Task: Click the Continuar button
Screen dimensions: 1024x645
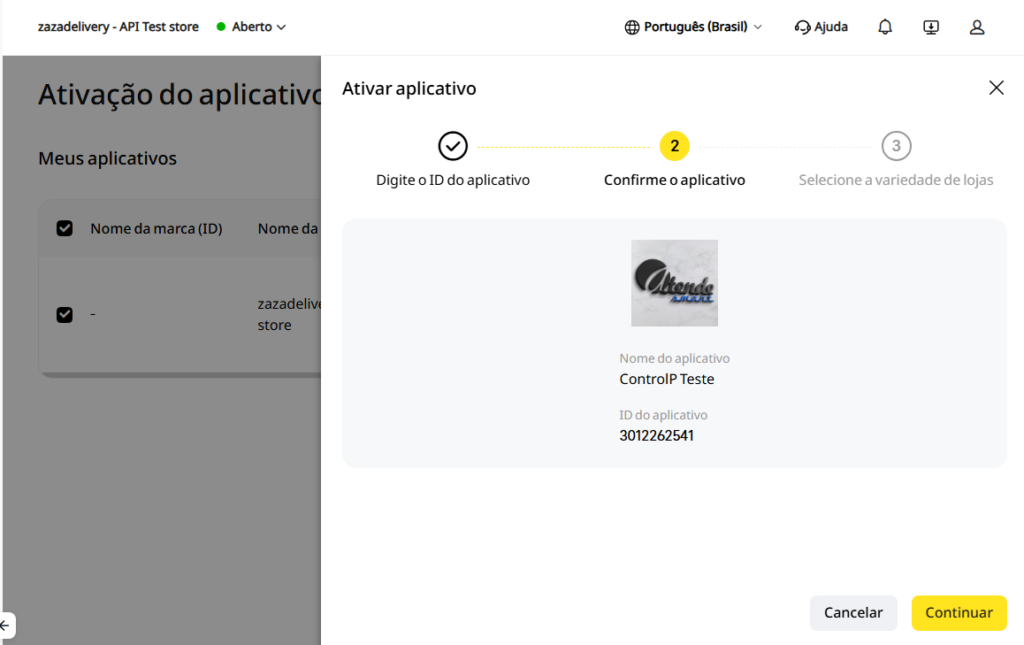Action: (x=959, y=612)
